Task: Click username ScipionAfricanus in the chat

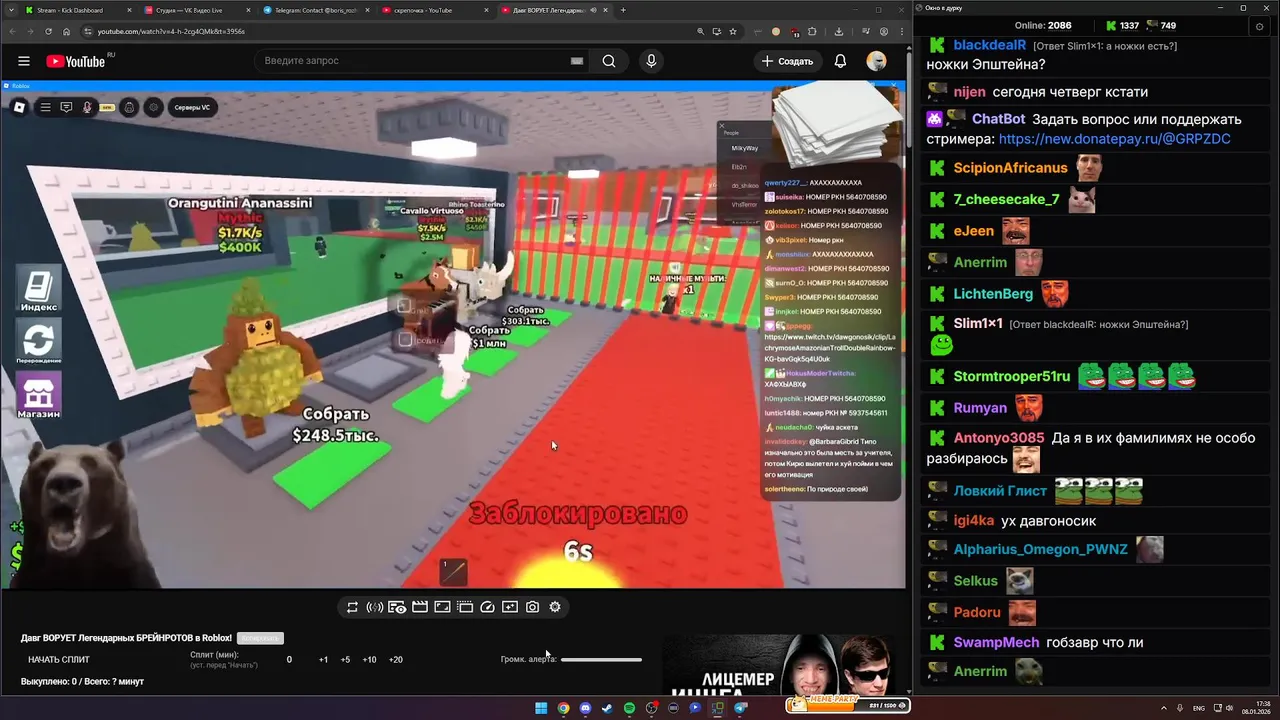Action: point(1010,168)
